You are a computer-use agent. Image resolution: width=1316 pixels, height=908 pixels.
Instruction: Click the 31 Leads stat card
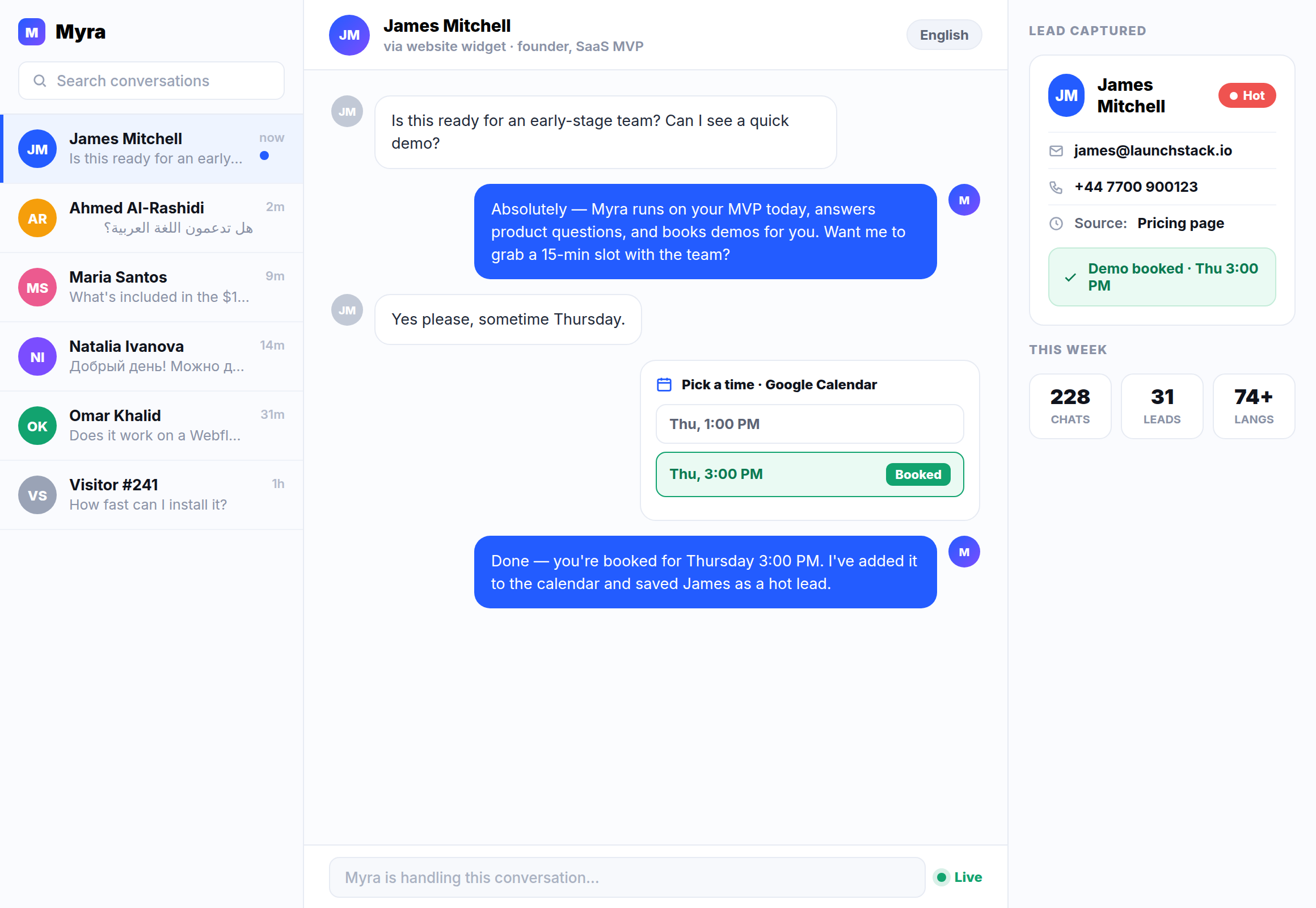pyautogui.click(x=1162, y=406)
